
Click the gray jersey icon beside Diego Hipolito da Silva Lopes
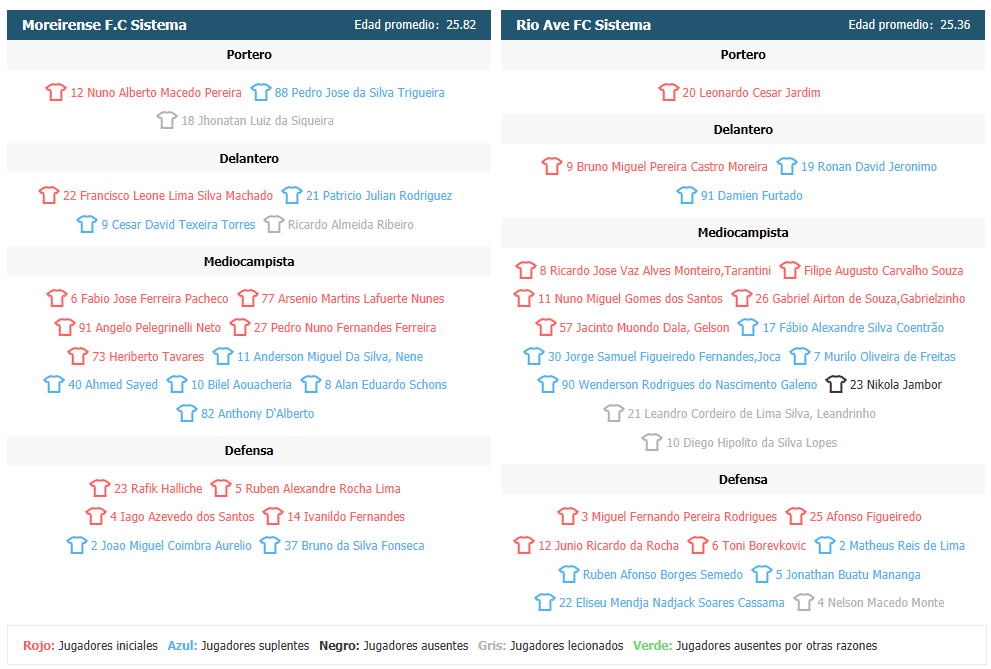[x=652, y=442]
